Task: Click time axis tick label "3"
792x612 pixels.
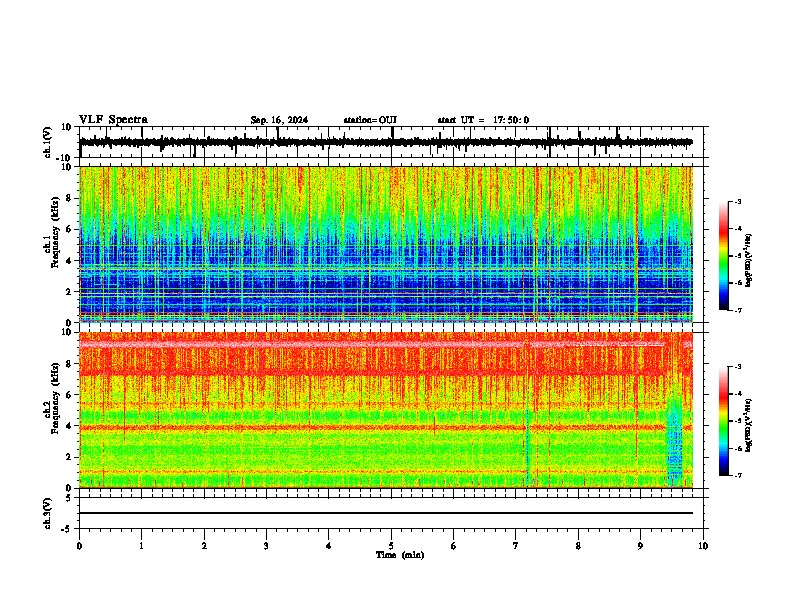Action: [266, 546]
